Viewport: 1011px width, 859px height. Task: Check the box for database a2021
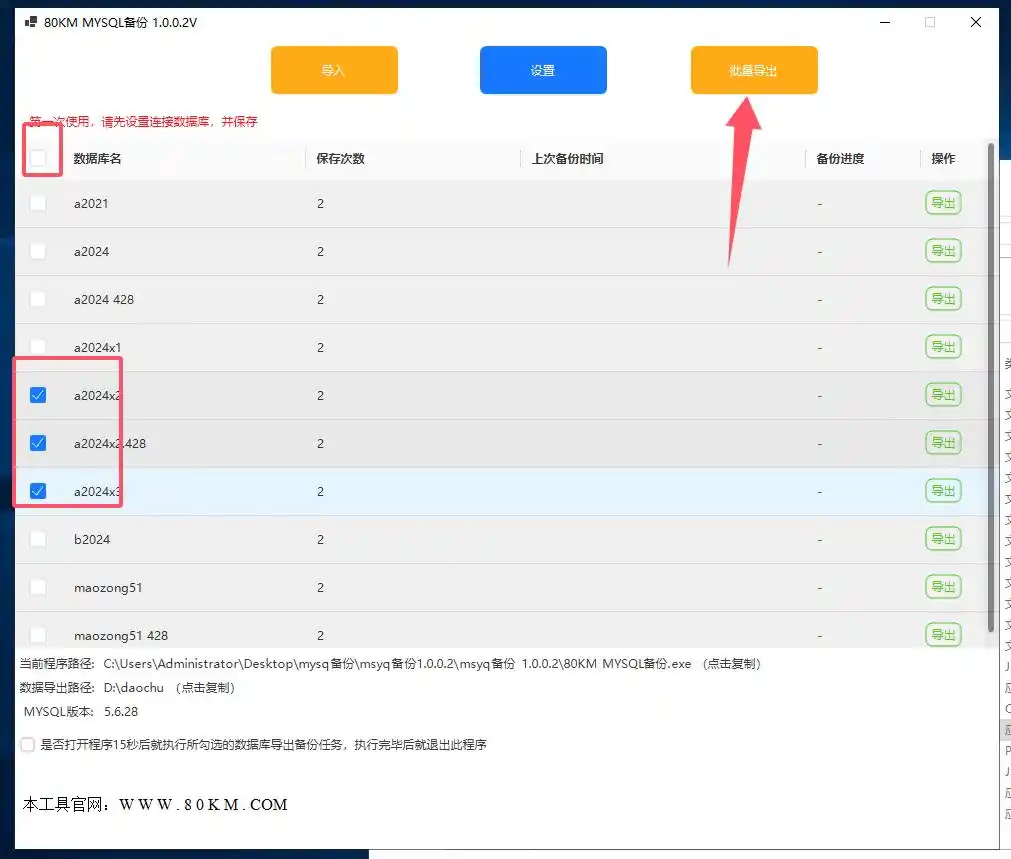(x=38, y=203)
